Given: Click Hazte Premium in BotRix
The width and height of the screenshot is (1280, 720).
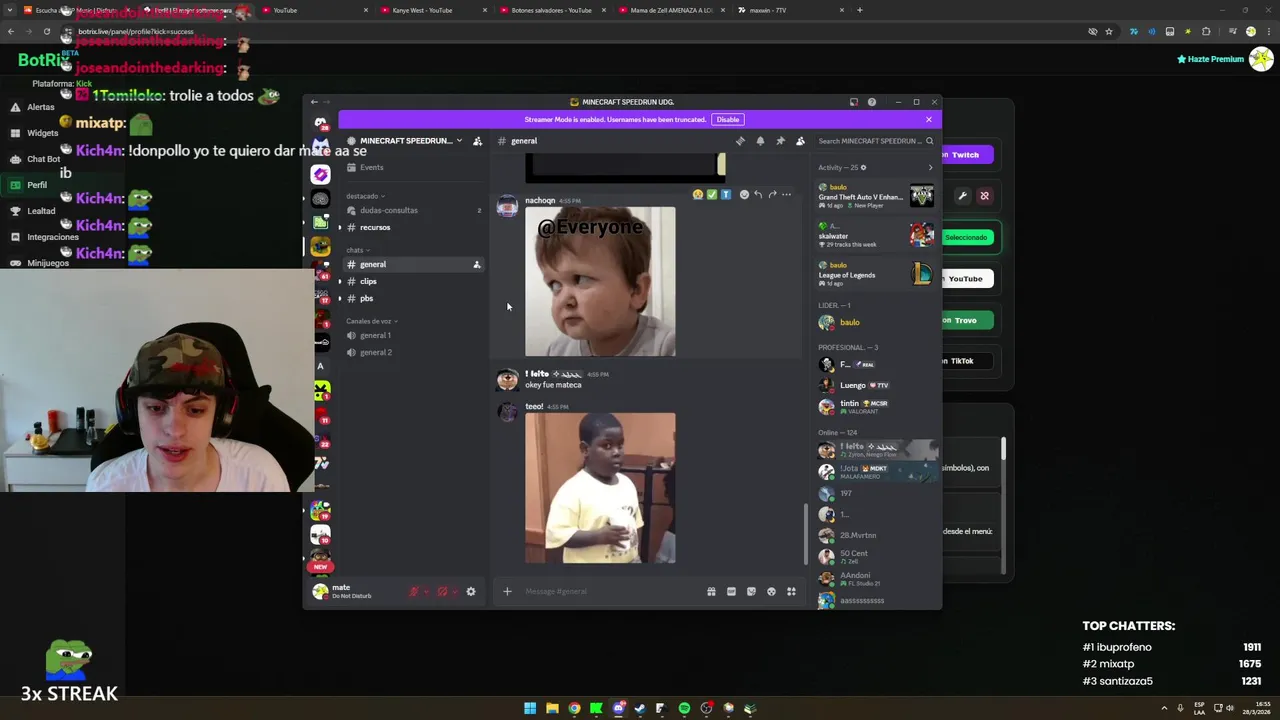Looking at the screenshot, I should click(x=1210, y=59).
